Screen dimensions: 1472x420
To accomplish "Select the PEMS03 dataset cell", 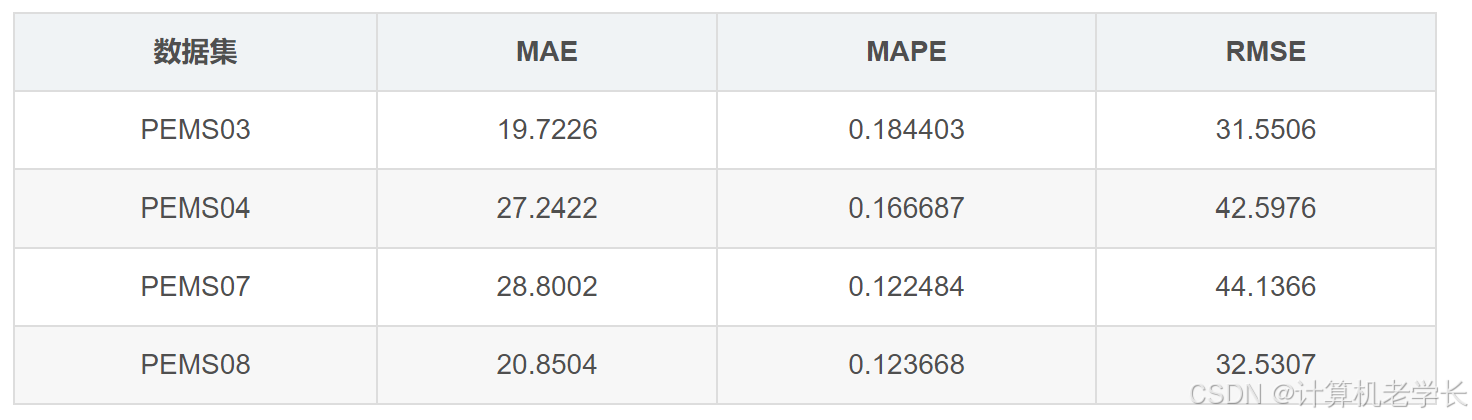I will (195, 130).
